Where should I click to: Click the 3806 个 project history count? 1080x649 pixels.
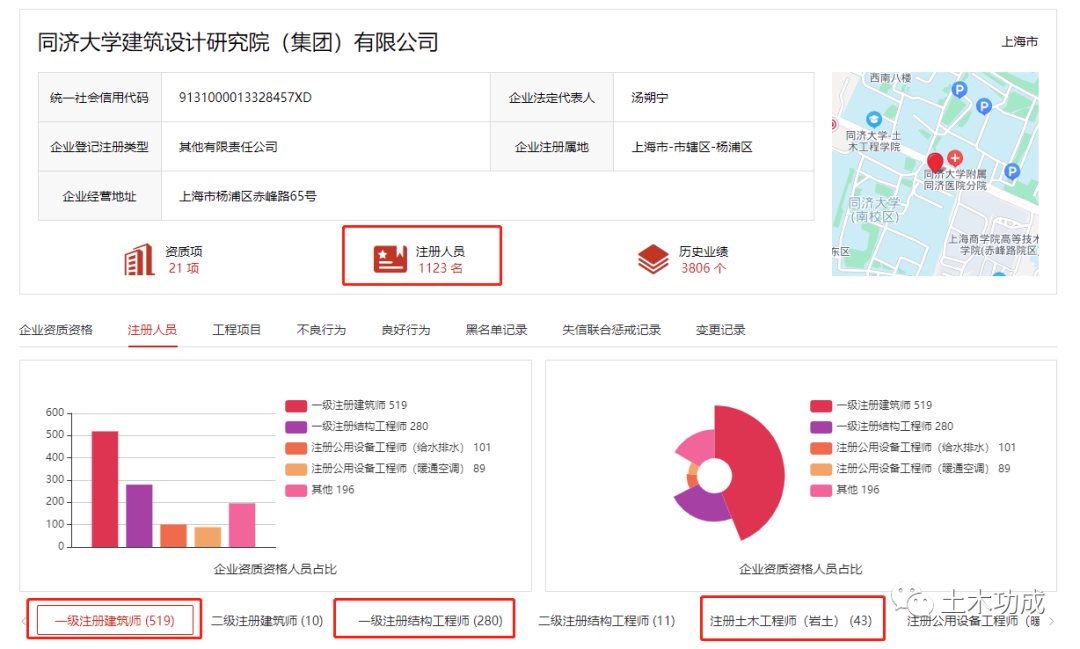703,268
